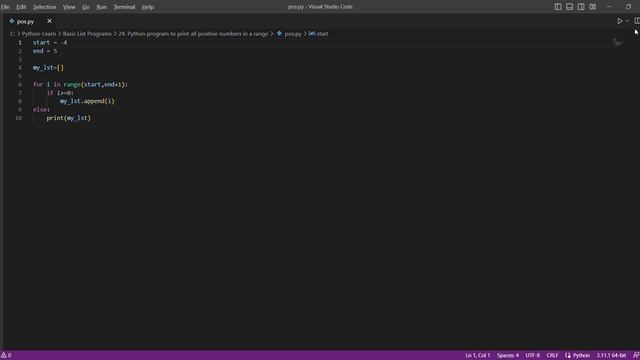This screenshot has width=640, height=360.
Task: Expand run options dropdown arrow
Action: (627, 21)
